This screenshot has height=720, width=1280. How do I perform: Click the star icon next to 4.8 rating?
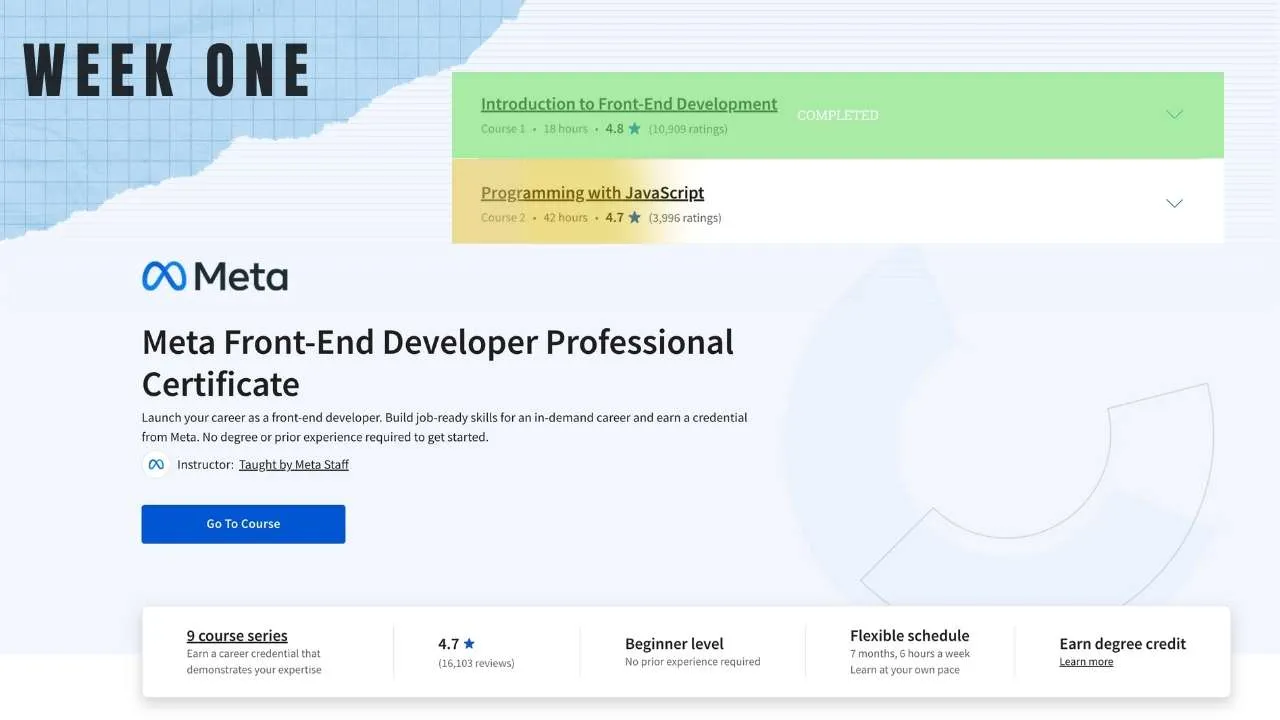click(x=634, y=129)
